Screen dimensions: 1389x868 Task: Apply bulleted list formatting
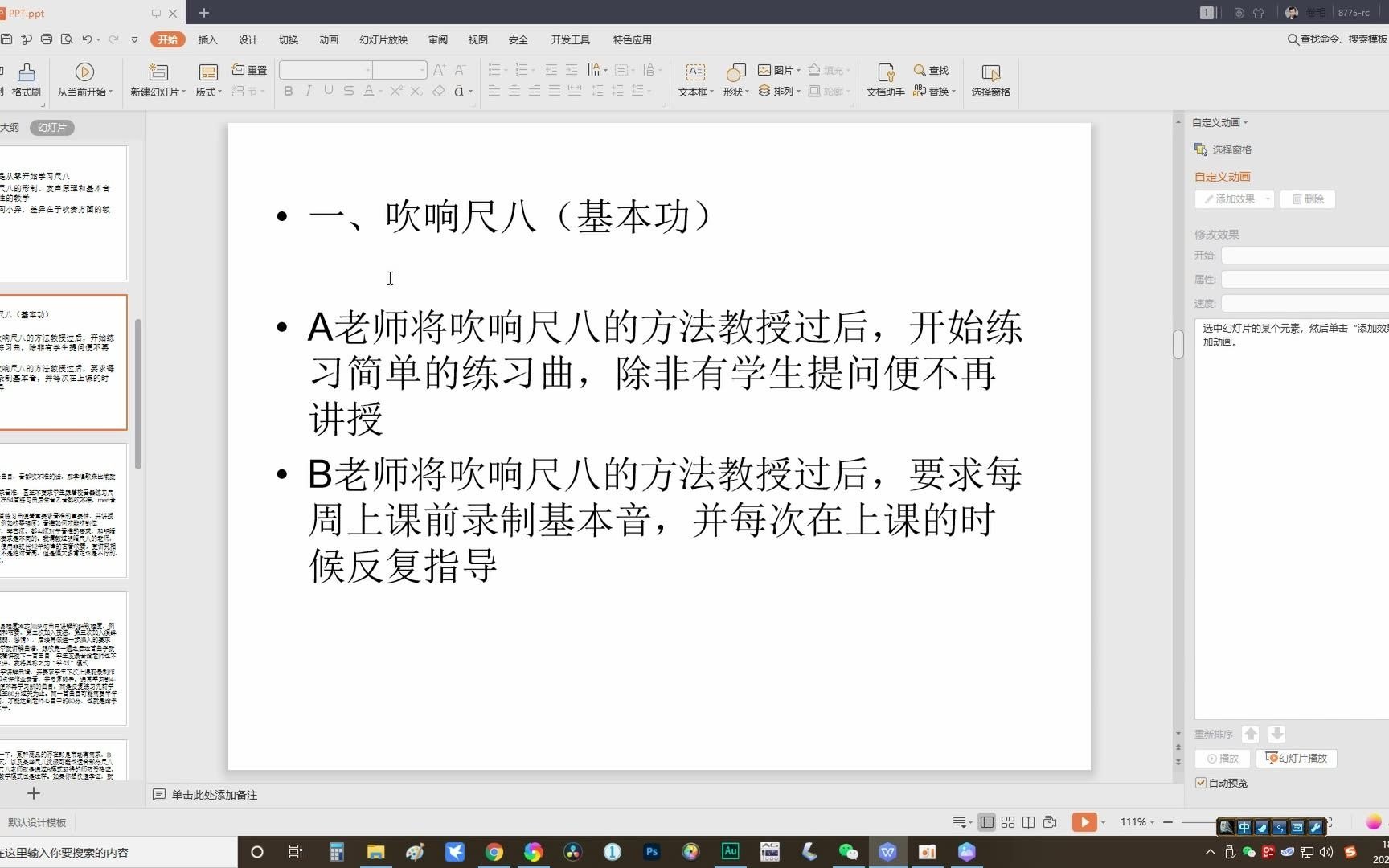point(494,70)
